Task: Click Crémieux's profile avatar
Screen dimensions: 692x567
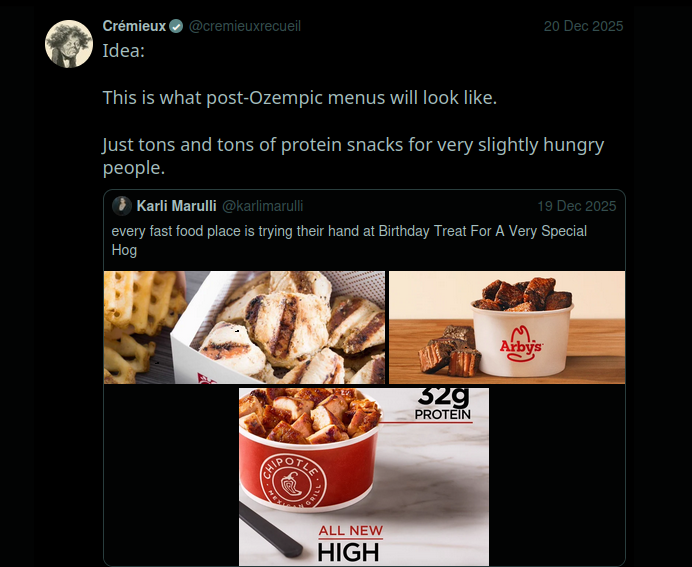Action: [69, 43]
